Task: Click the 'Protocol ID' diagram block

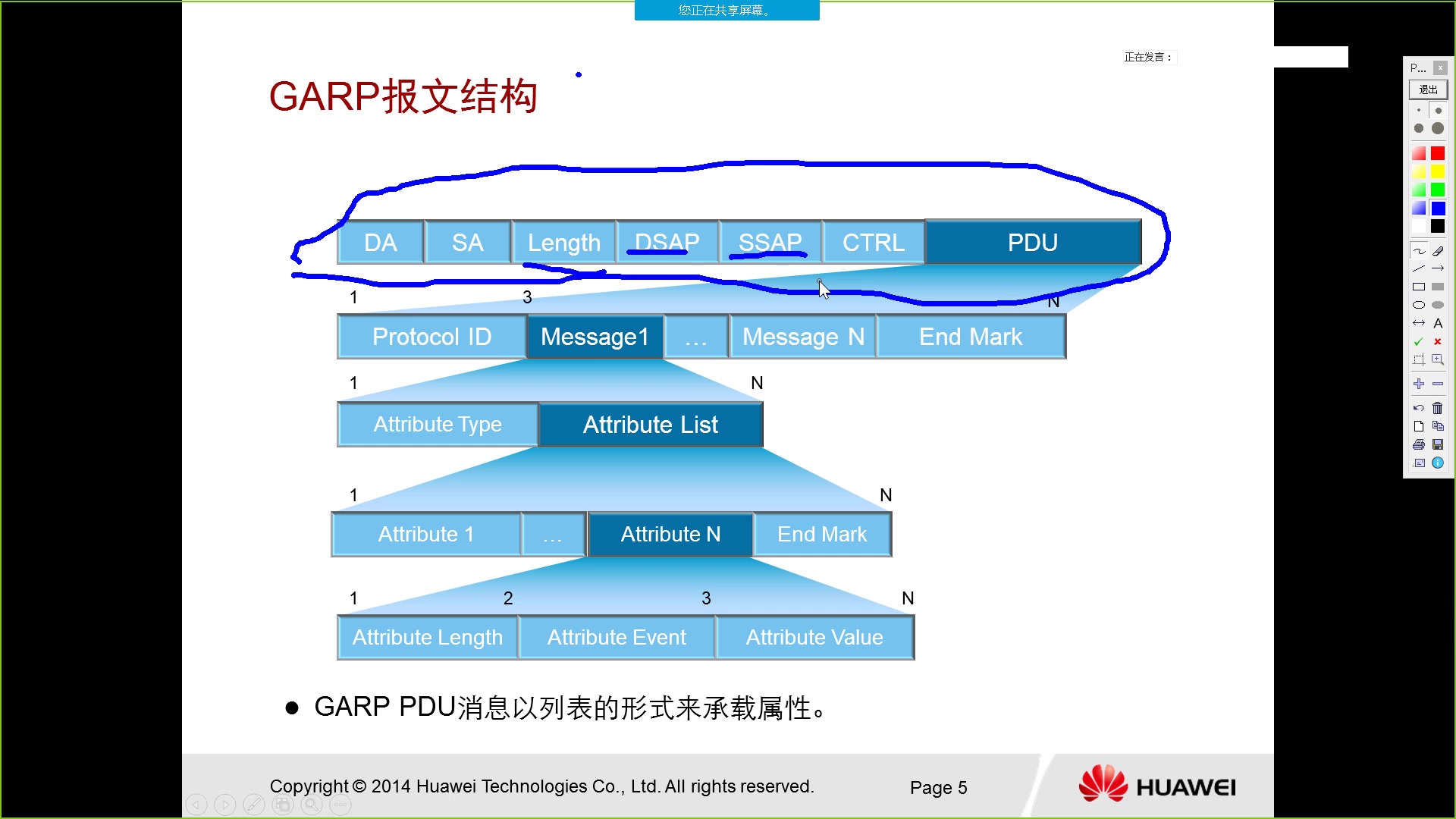Action: click(431, 337)
